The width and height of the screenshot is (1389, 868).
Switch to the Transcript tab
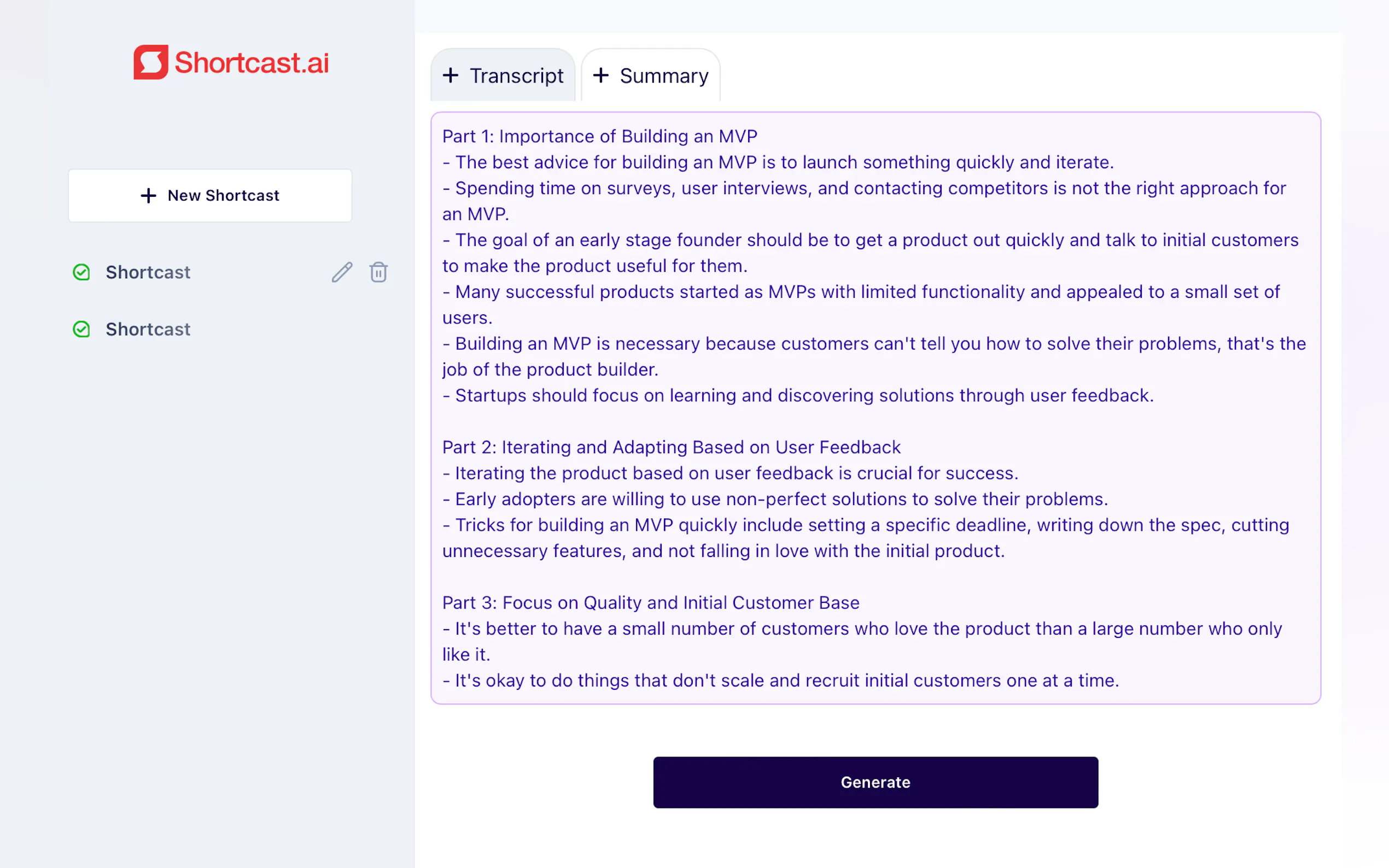(516, 76)
